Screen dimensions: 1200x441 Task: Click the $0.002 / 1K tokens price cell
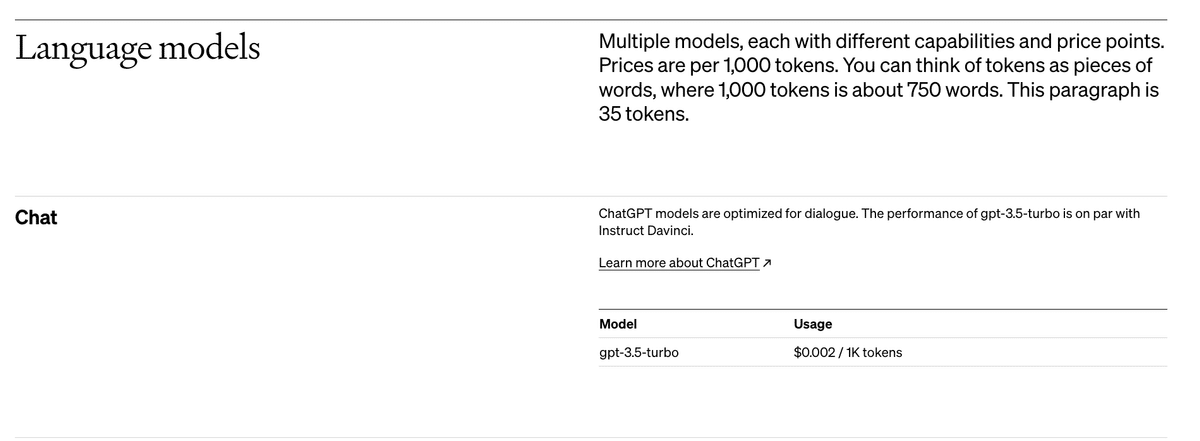(x=848, y=352)
